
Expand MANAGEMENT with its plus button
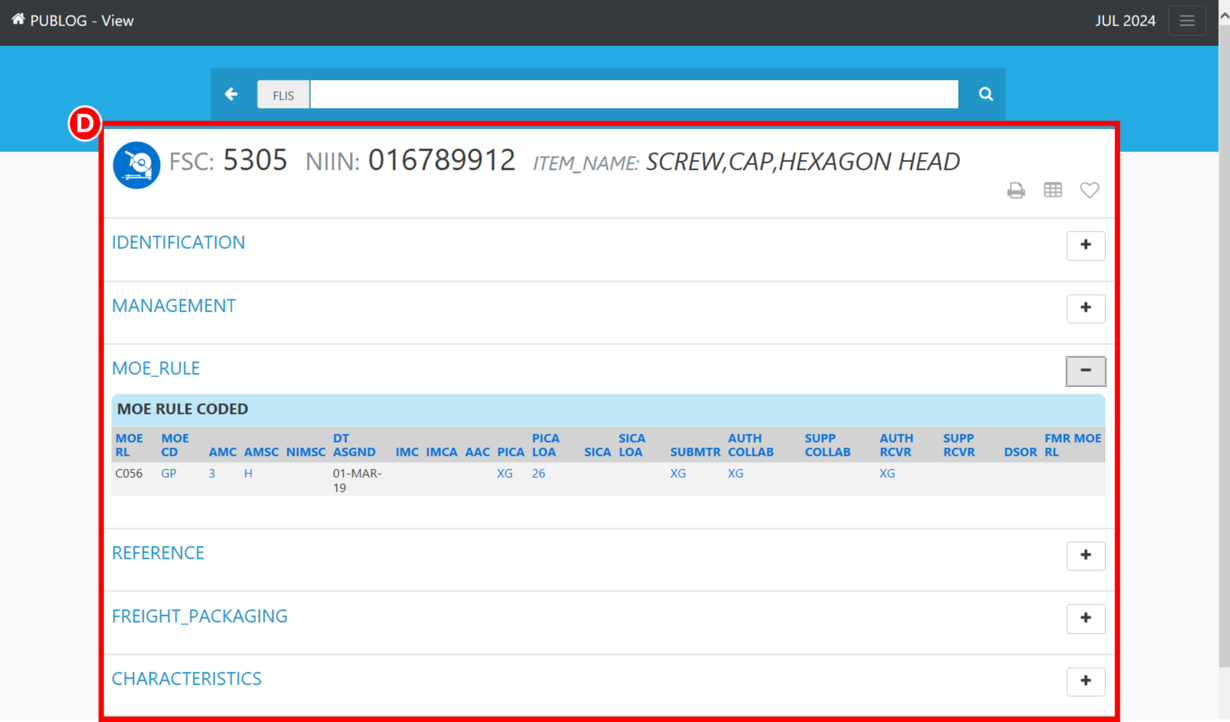1086,308
